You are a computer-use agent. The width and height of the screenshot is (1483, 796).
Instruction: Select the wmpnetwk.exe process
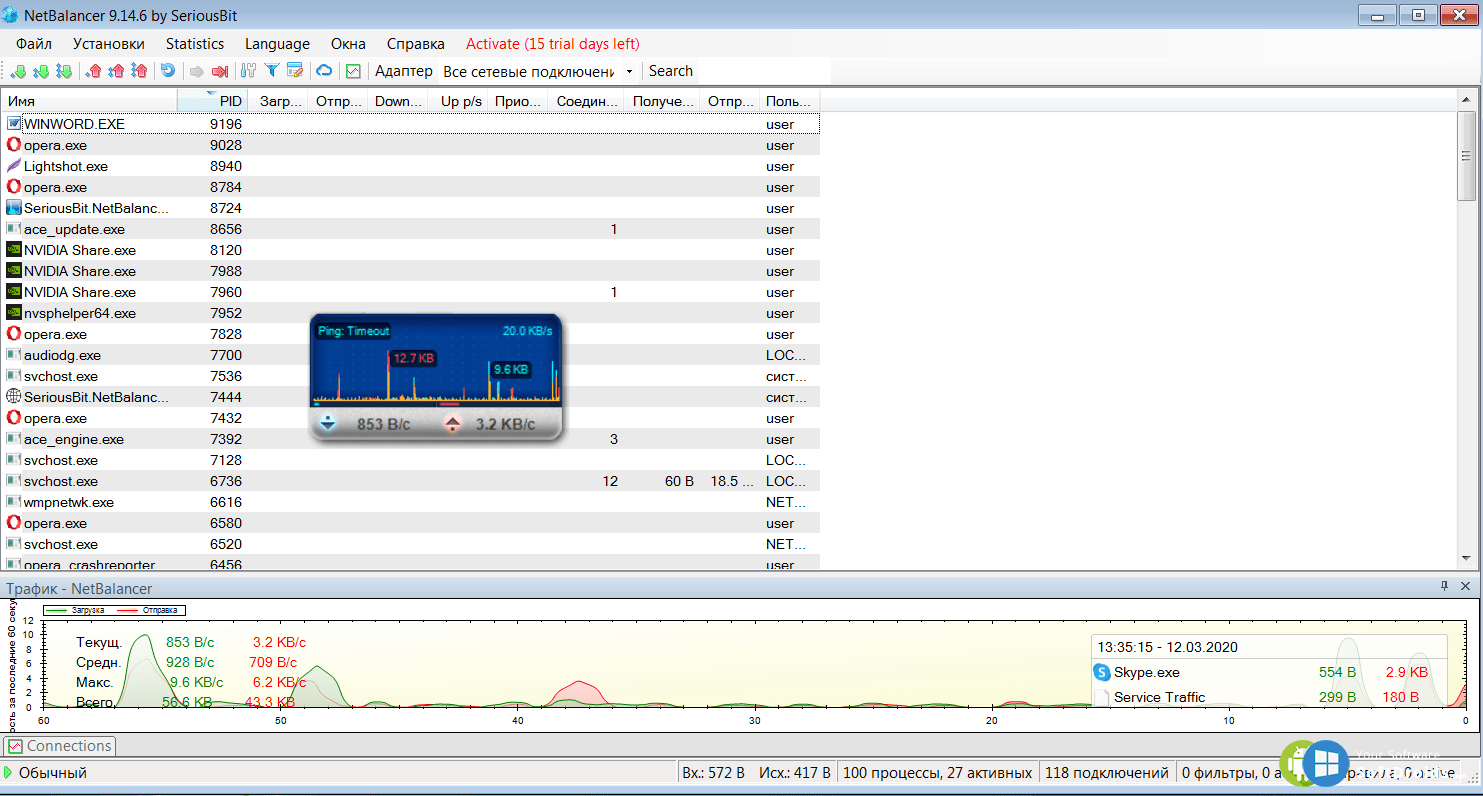(x=69, y=502)
